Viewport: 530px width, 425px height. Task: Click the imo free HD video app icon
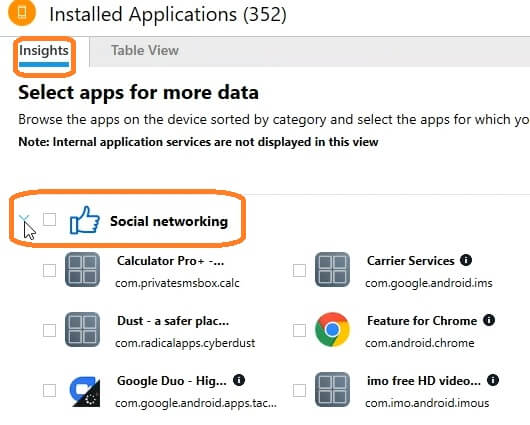332,389
